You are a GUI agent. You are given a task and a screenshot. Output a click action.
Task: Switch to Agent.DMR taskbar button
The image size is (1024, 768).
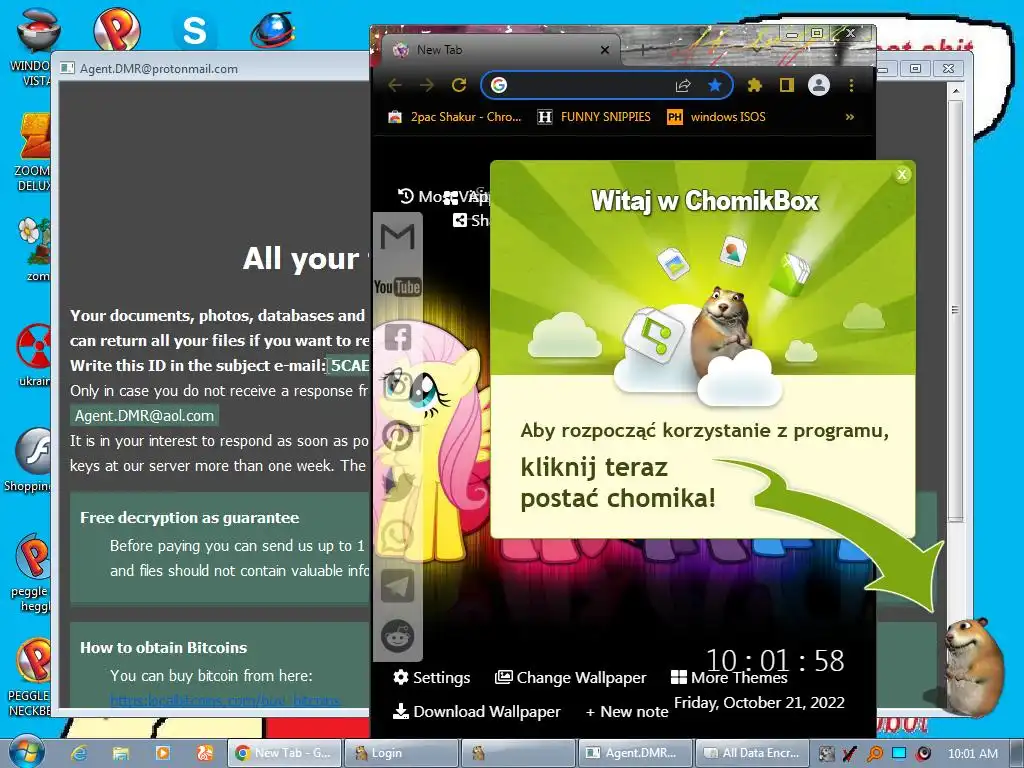tap(635, 753)
